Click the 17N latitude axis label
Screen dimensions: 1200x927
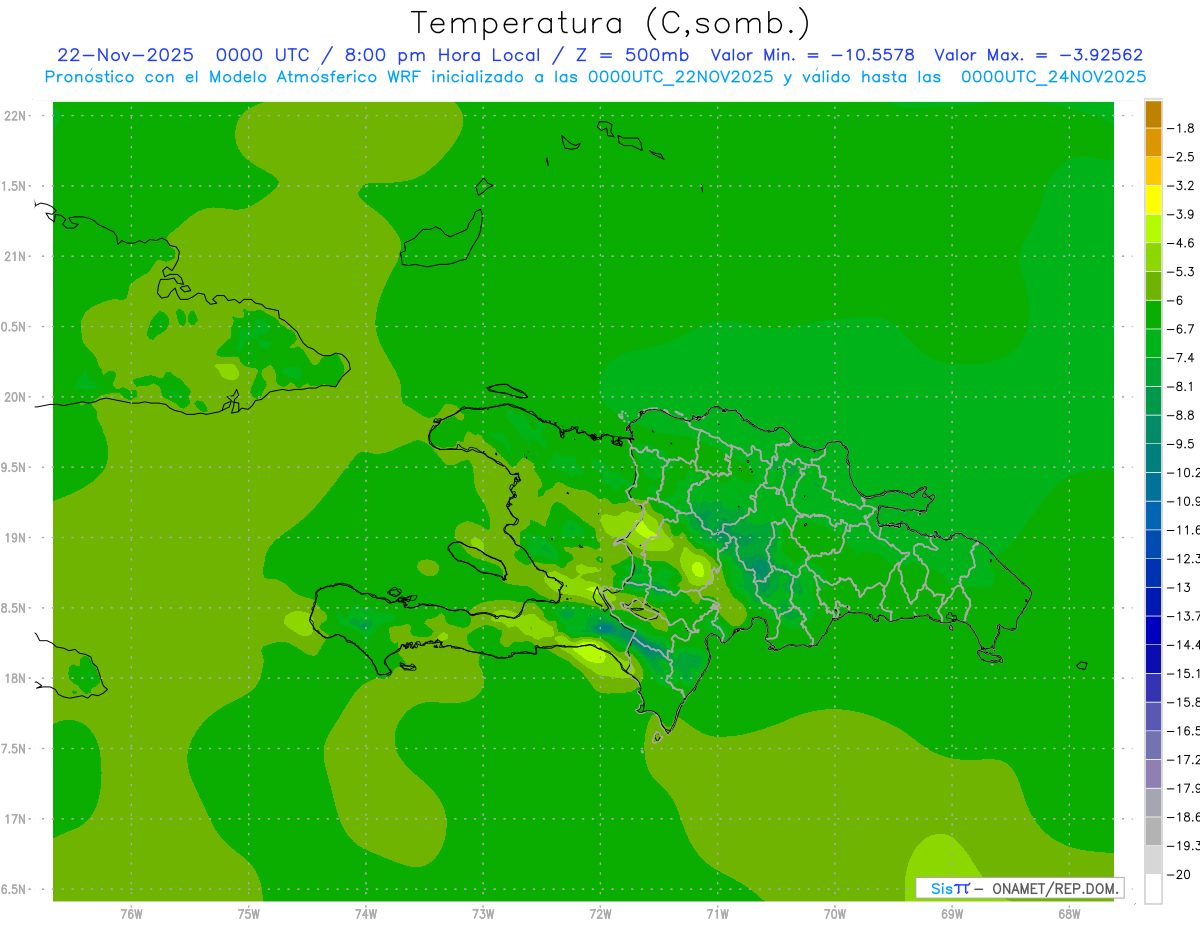[16, 819]
